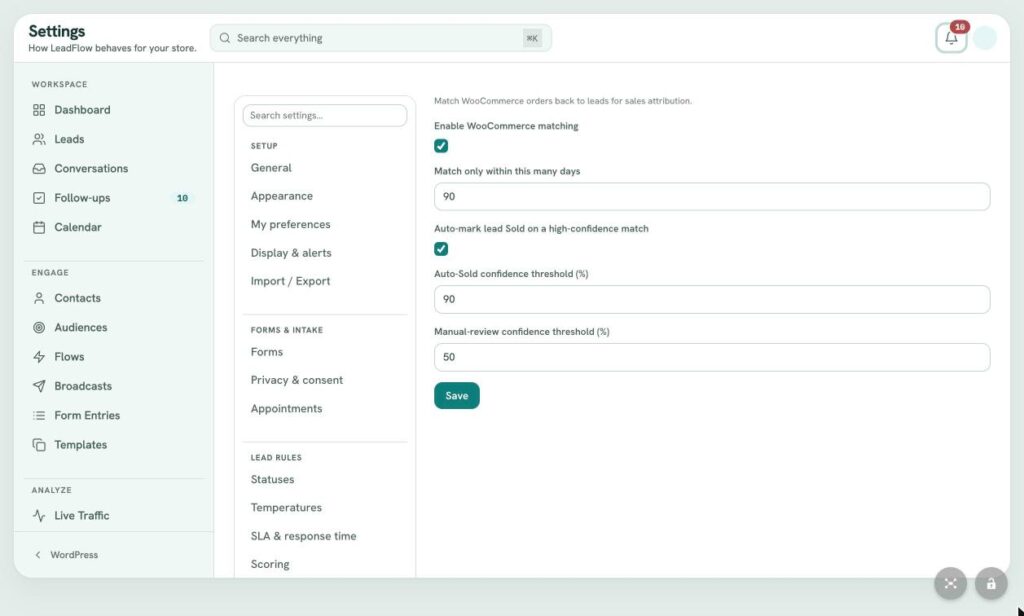This screenshot has height=616, width=1024.
Task: Open Templates page label
Action: [80, 445]
